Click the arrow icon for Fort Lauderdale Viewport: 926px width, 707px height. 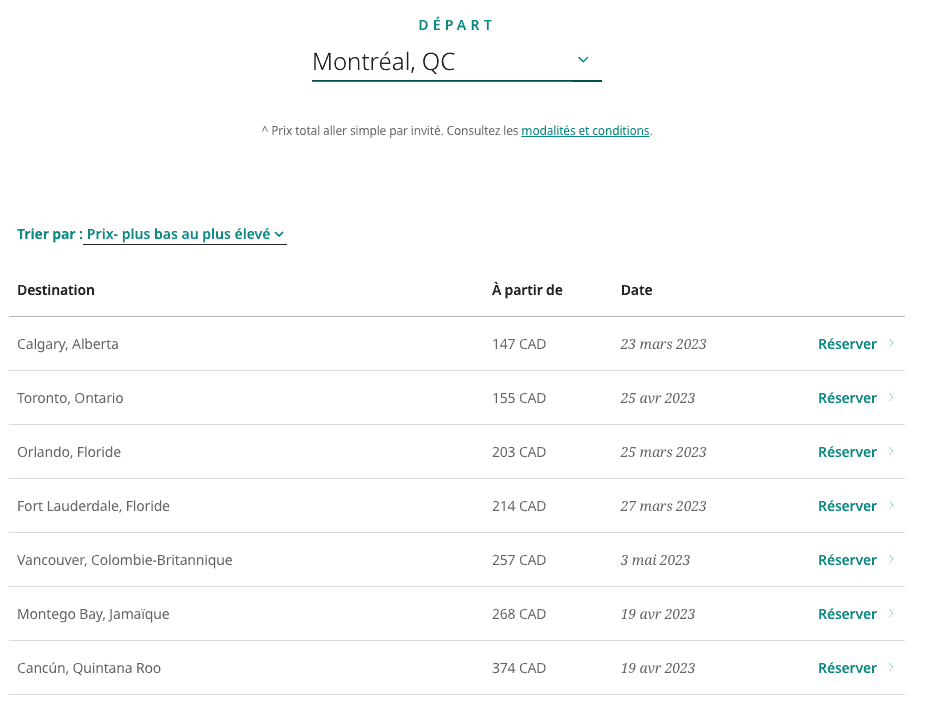pyautogui.click(x=891, y=506)
